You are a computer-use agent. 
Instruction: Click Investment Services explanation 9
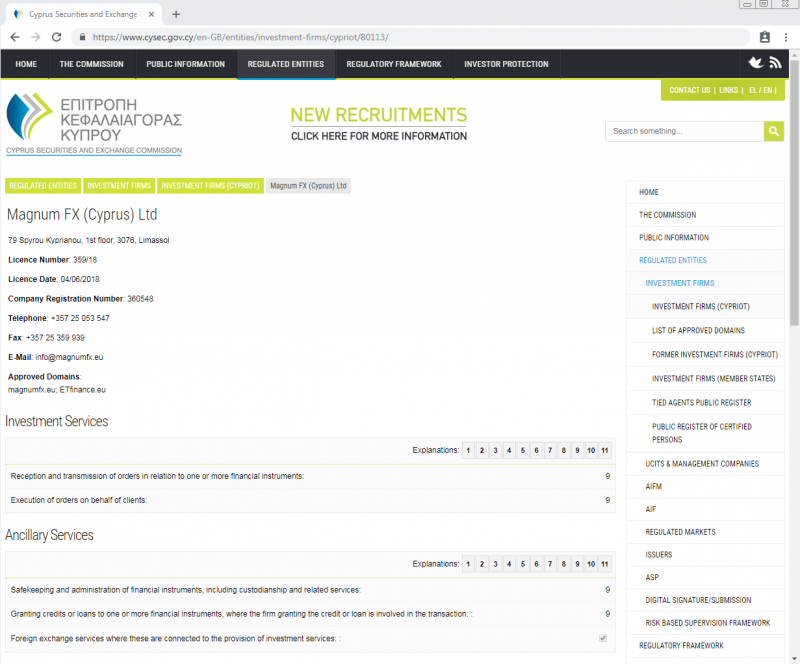point(577,451)
